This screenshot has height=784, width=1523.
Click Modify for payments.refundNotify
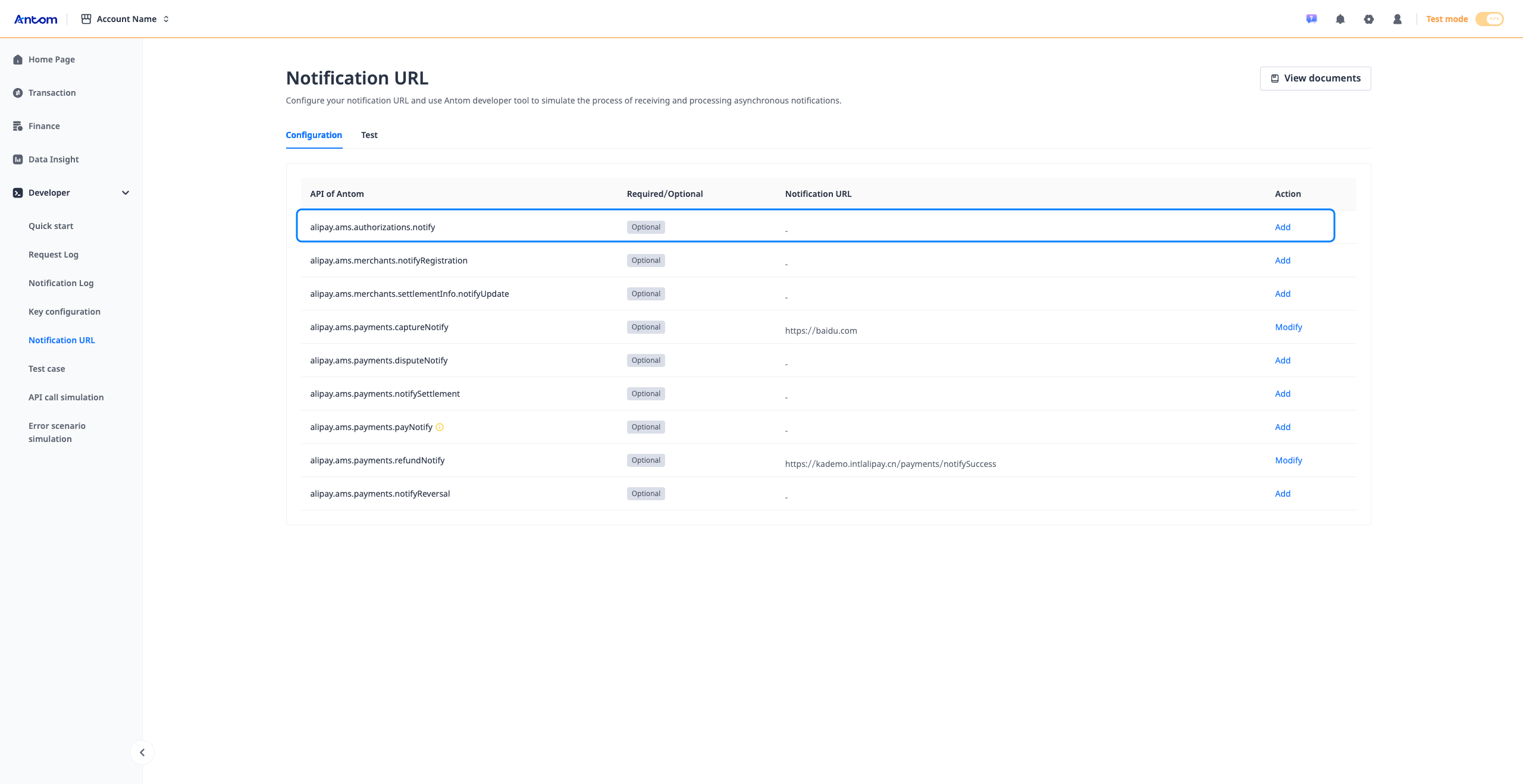pos(1289,460)
